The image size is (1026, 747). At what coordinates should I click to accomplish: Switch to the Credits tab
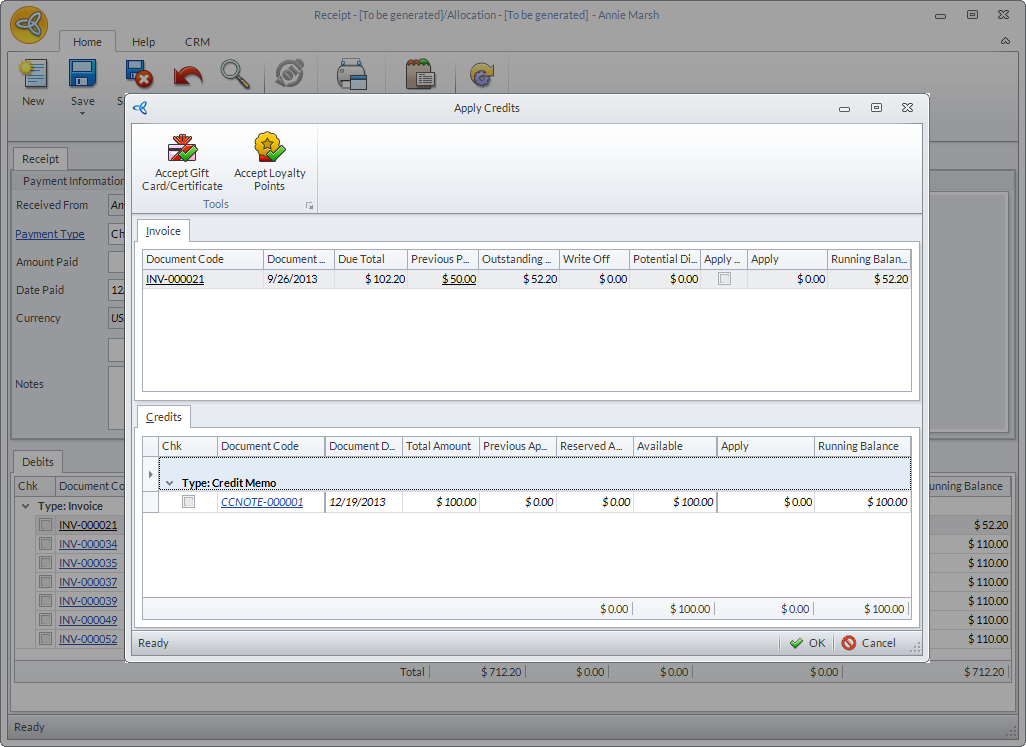coord(164,417)
